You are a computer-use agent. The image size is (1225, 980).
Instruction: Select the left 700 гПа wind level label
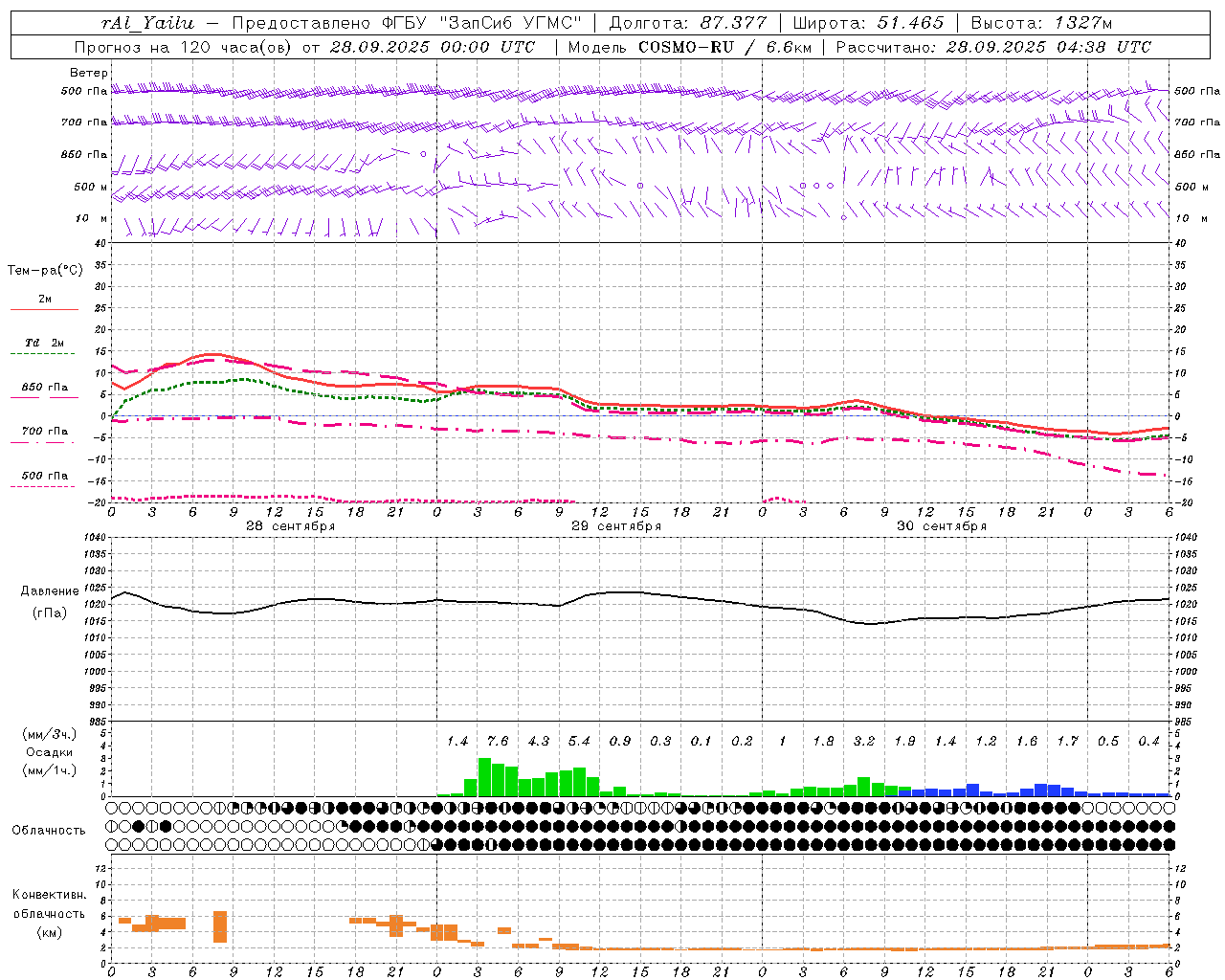point(84,122)
